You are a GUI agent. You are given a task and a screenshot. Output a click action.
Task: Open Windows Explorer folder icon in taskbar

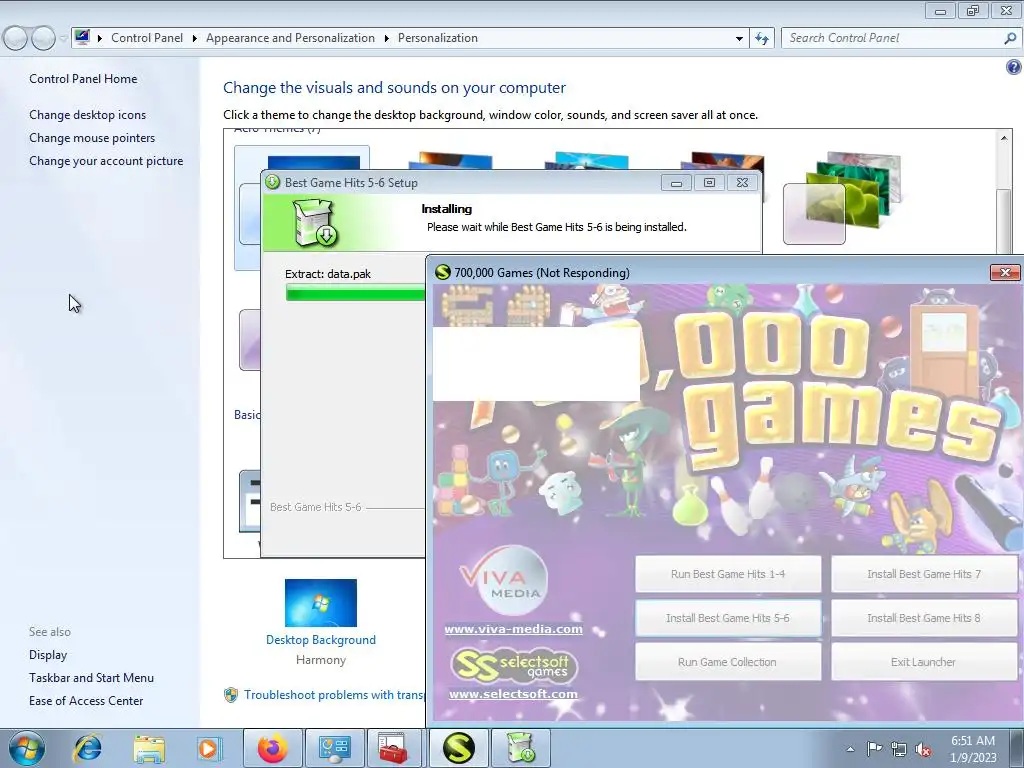(149, 748)
